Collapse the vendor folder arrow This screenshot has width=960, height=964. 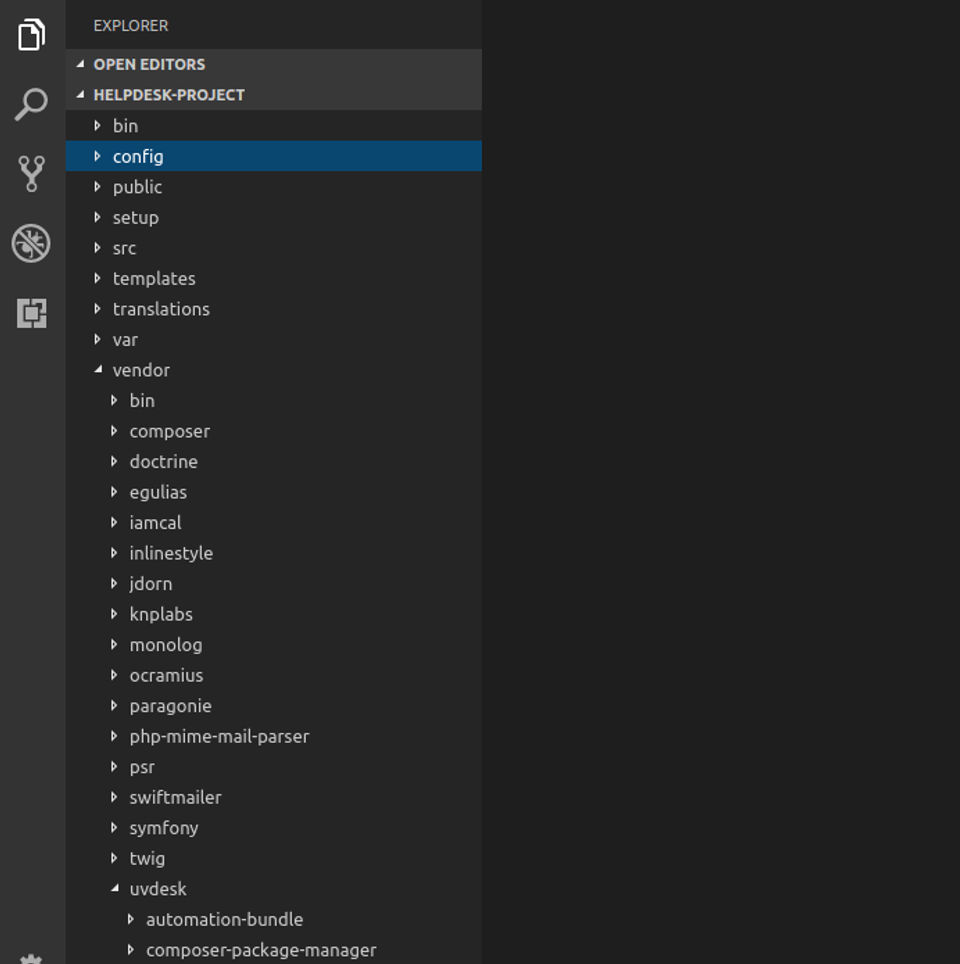(98, 370)
